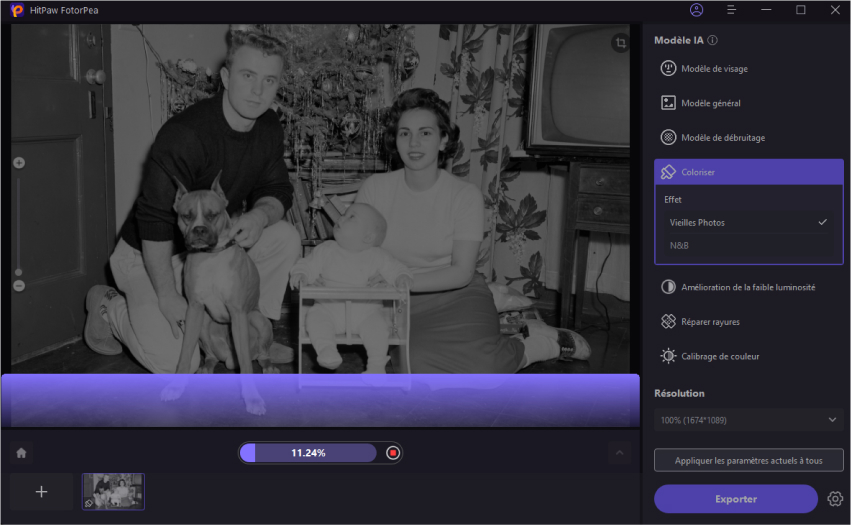Click the home icon

pos(21,453)
